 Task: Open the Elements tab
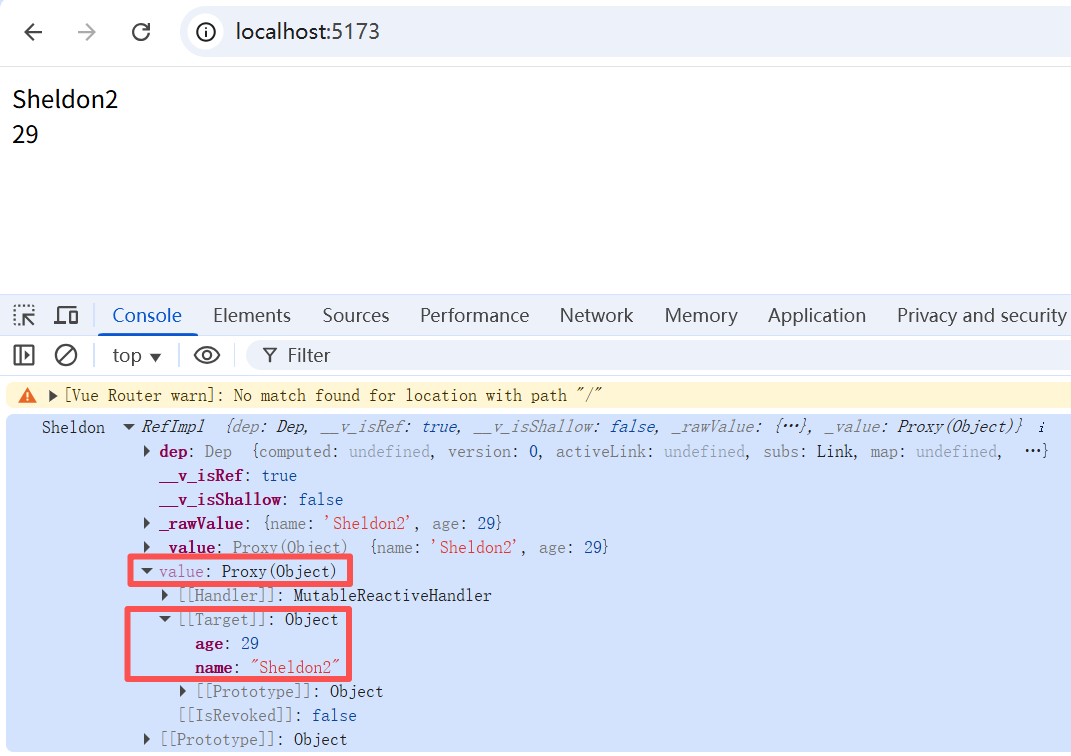pos(251,316)
